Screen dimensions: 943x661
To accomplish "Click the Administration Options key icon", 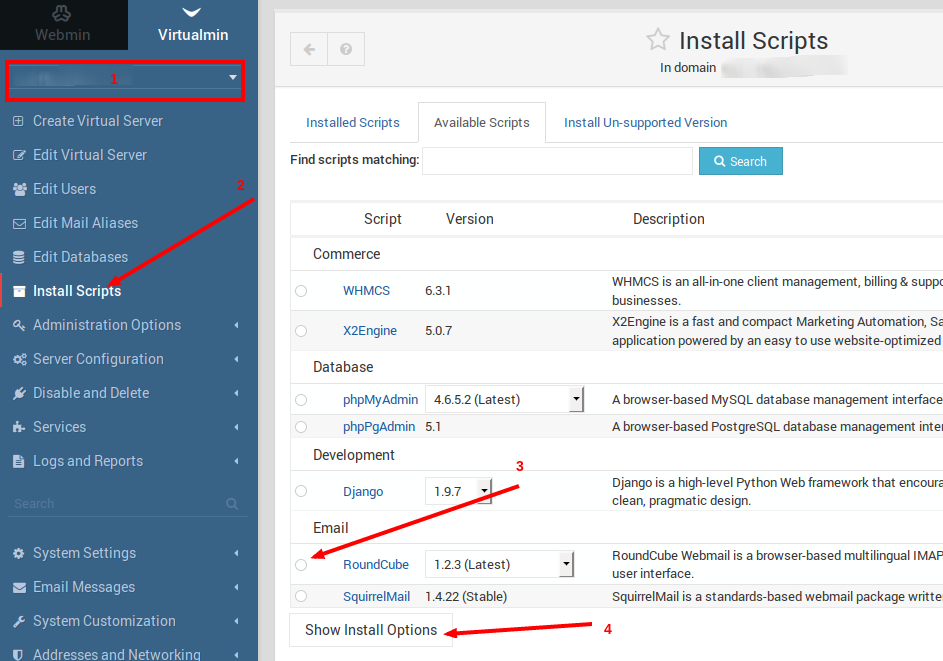I will click(19, 325).
